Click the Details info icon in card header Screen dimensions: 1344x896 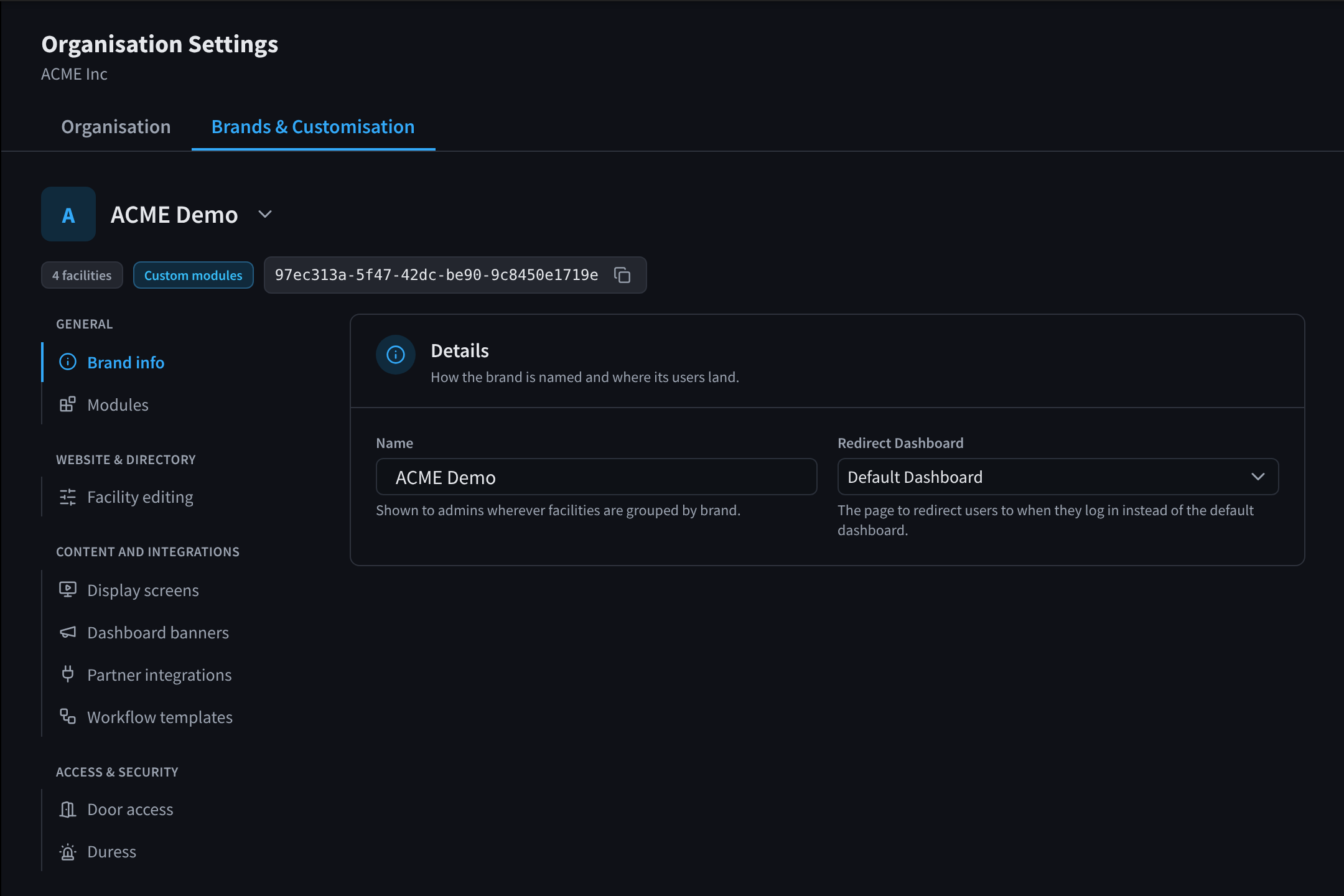point(396,355)
